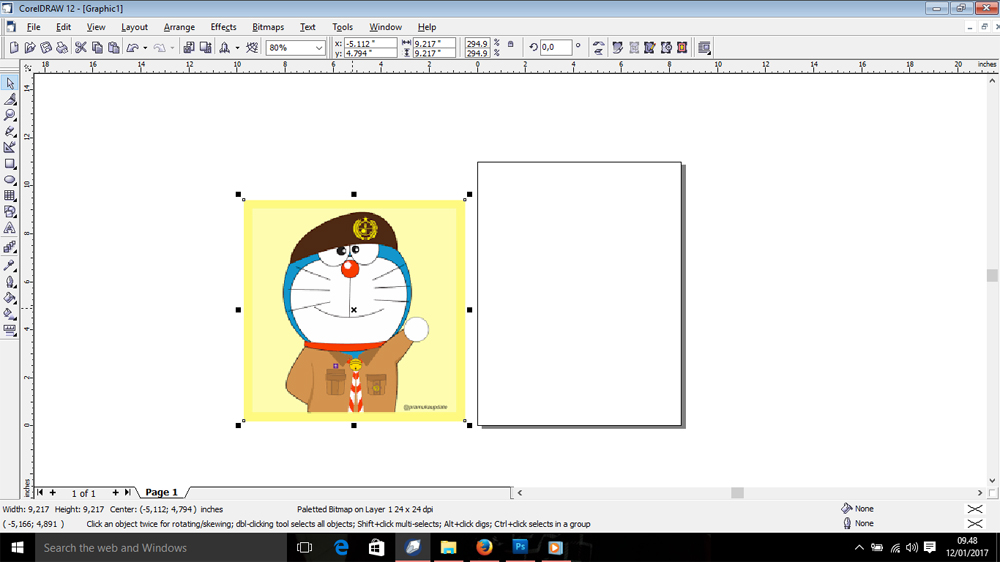
Task: Select the Smart Drawing tool
Action: click(10, 147)
